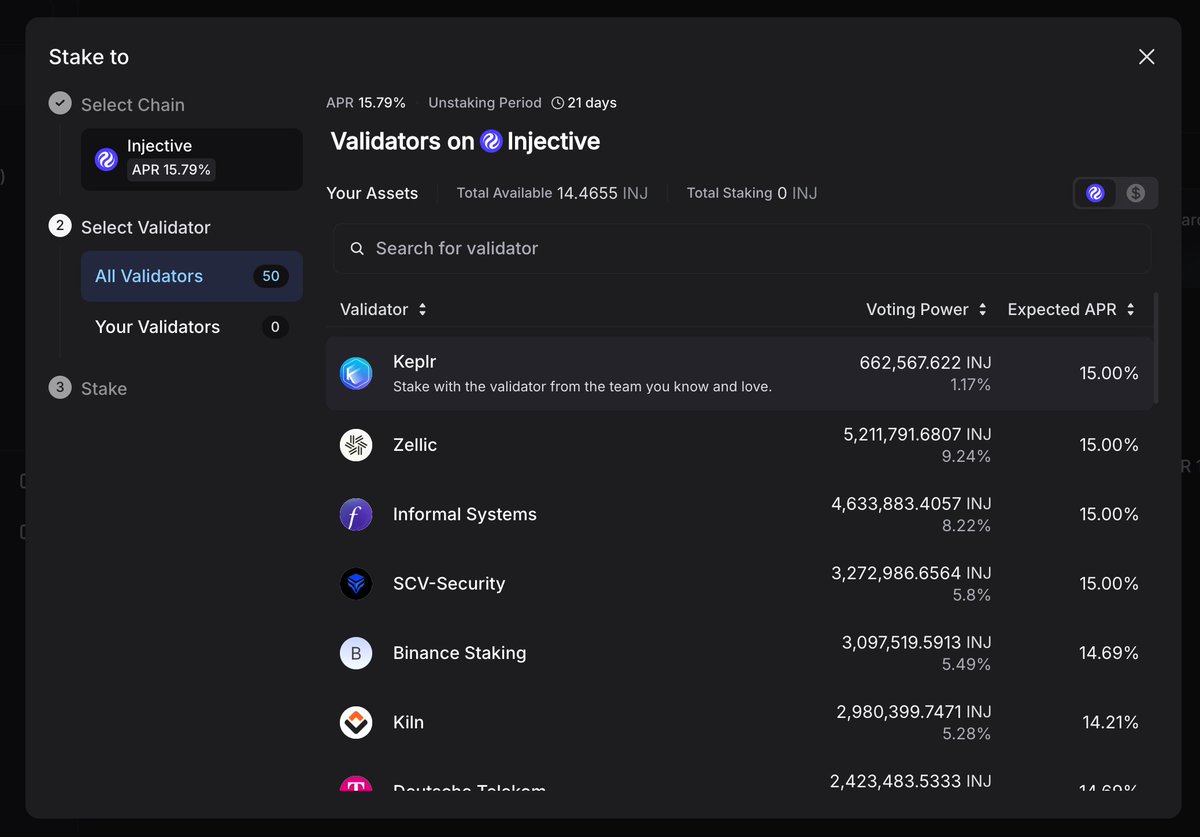Go to Select Validator step
Screen dimensions: 1200x837
[x=130, y=227]
